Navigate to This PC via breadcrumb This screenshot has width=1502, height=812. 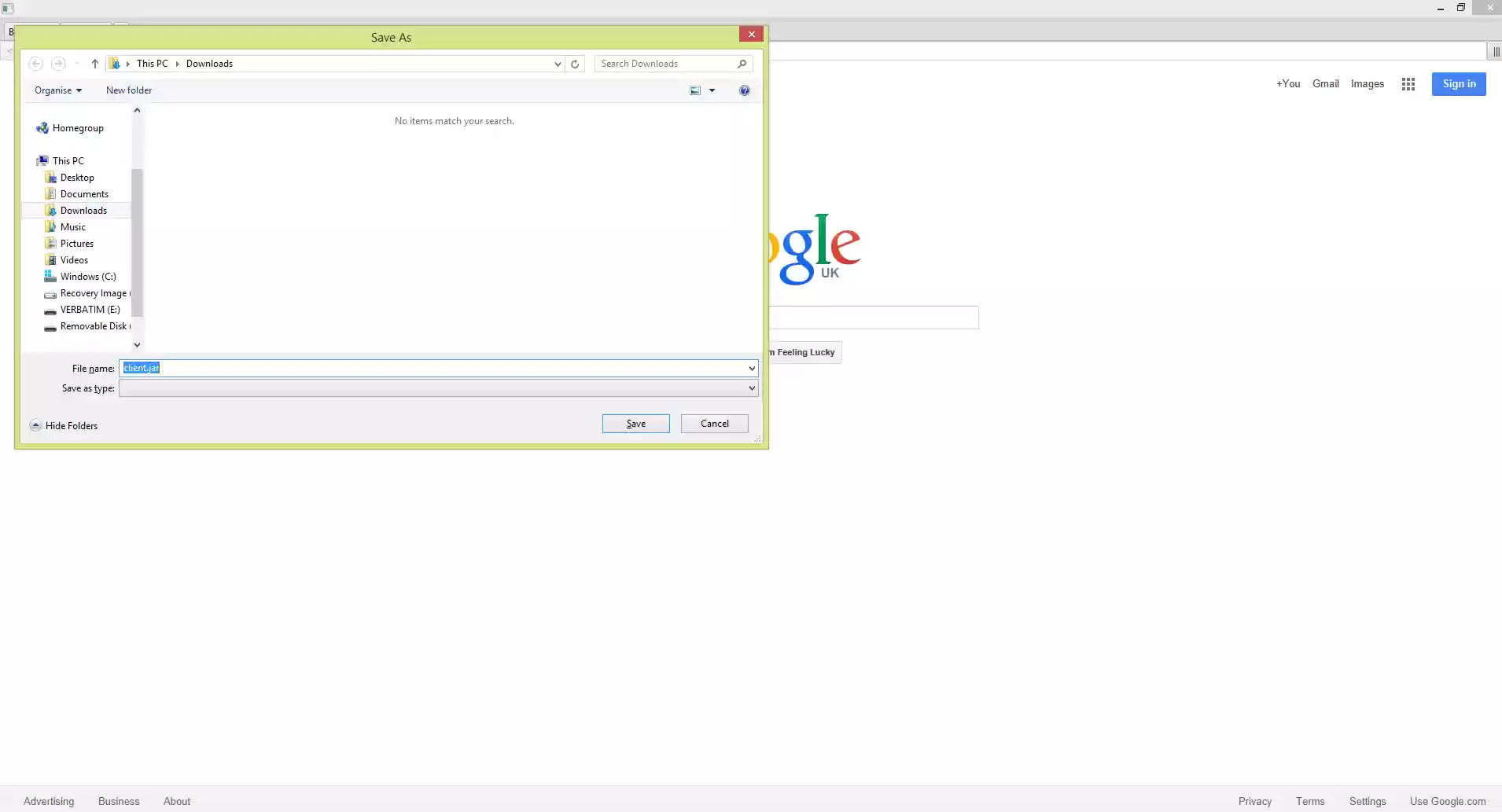pyautogui.click(x=153, y=63)
